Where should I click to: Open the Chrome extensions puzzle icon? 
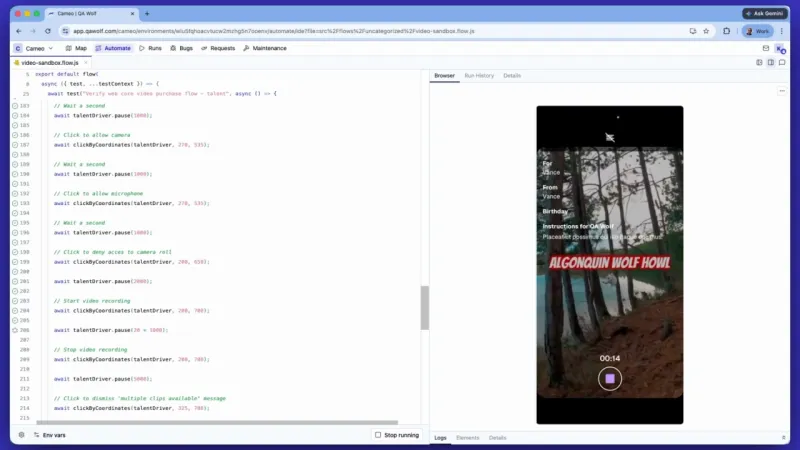pyautogui.click(x=727, y=31)
